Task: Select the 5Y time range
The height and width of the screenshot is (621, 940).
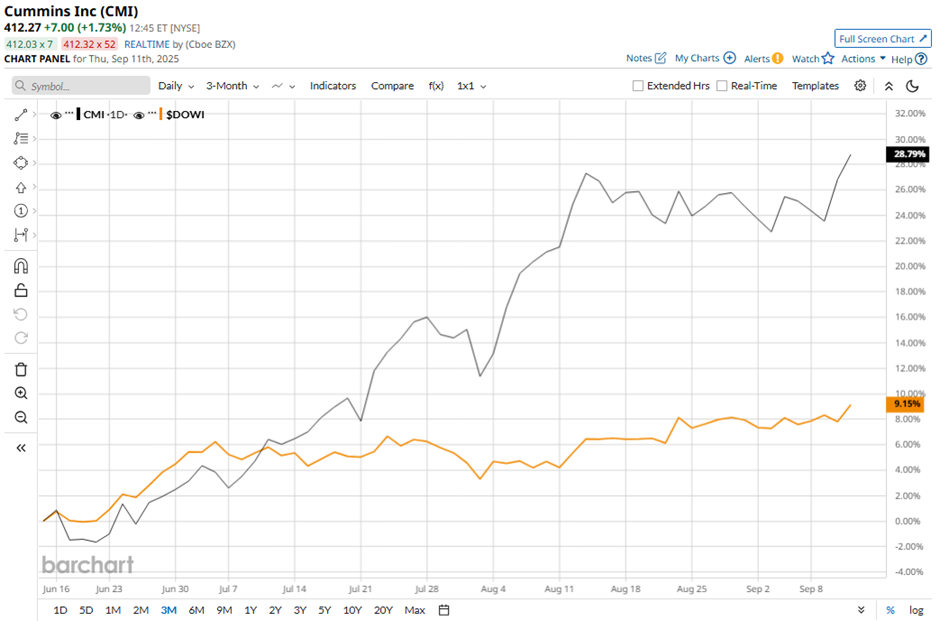Action: (324, 610)
